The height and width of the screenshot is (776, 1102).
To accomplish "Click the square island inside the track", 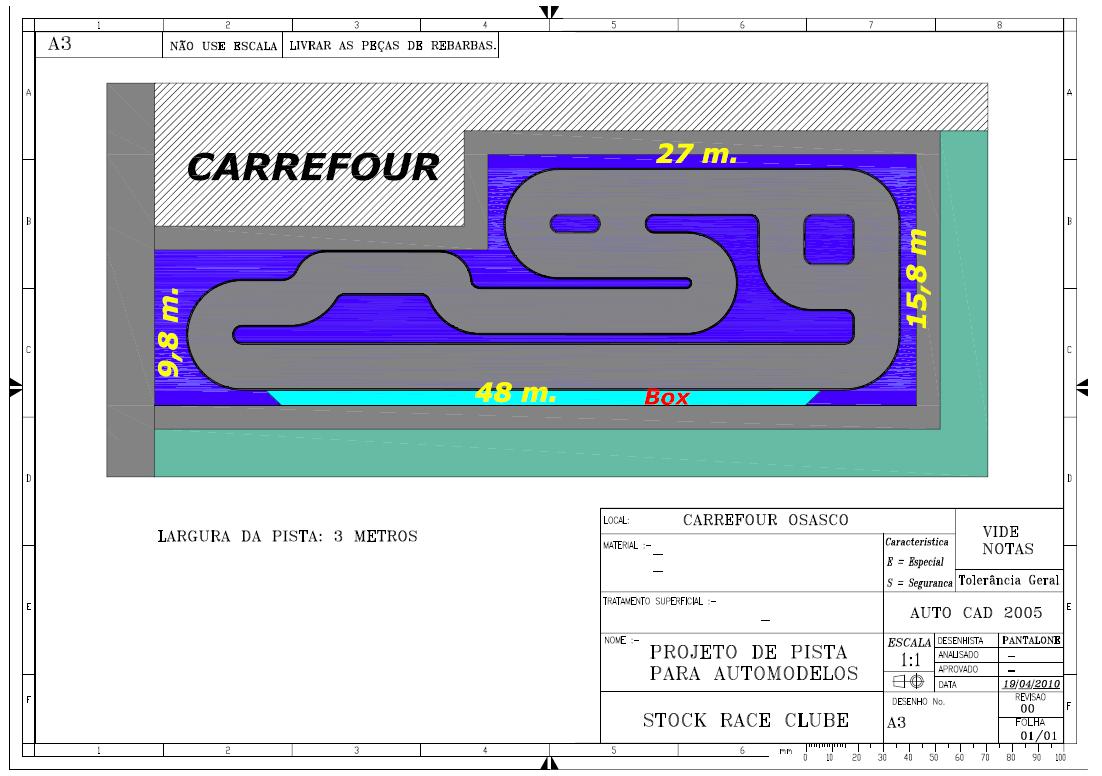I will 829,240.
